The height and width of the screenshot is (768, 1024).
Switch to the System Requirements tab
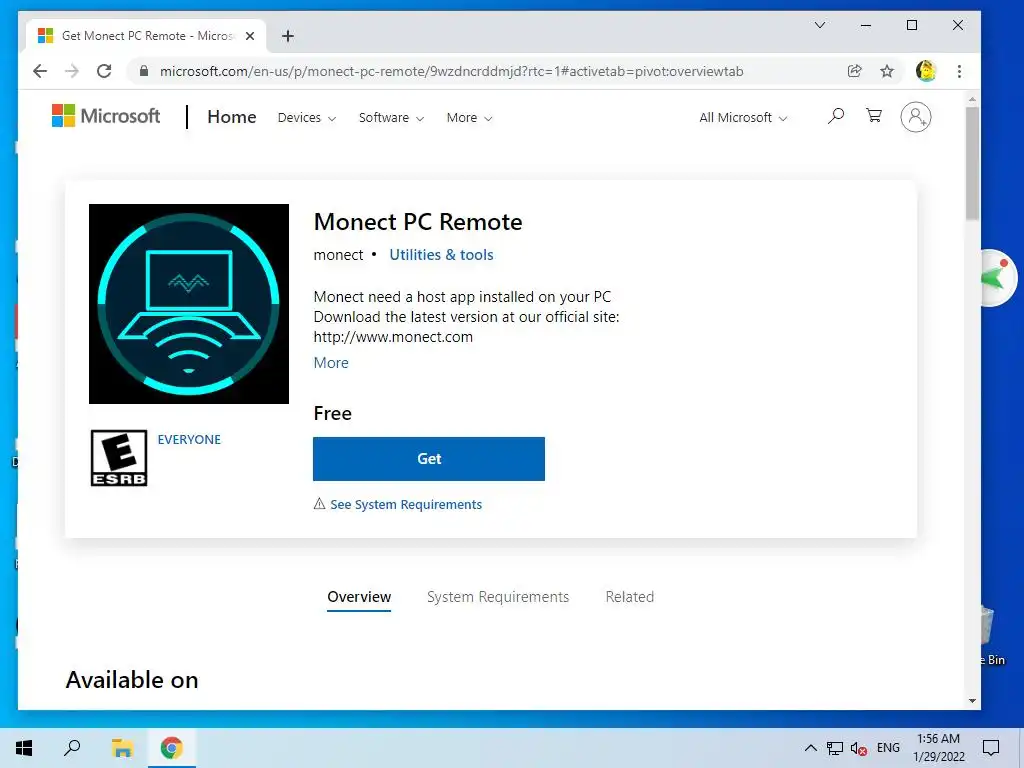coord(498,597)
